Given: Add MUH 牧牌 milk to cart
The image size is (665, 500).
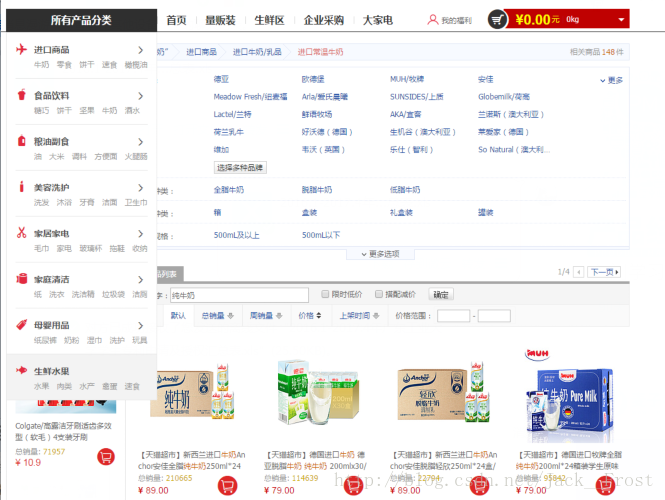Looking at the screenshot, I should (605, 486).
